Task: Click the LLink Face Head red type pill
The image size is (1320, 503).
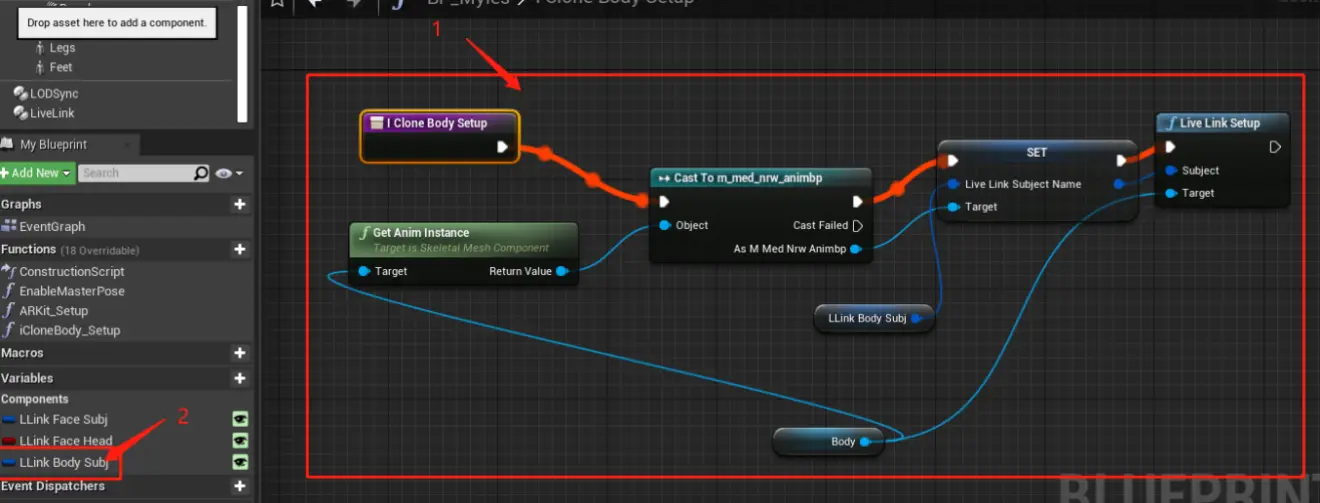Action: pyautogui.click(x=10, y=441)
